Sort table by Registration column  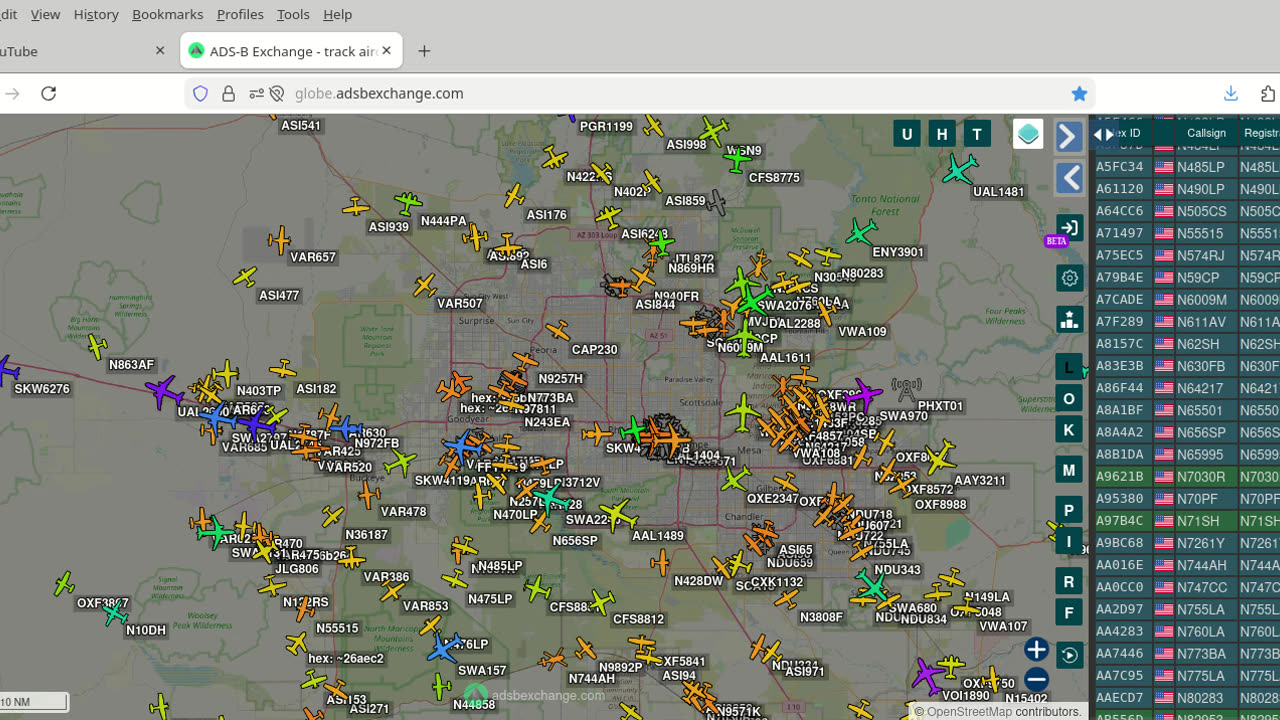click(1261, 133)
